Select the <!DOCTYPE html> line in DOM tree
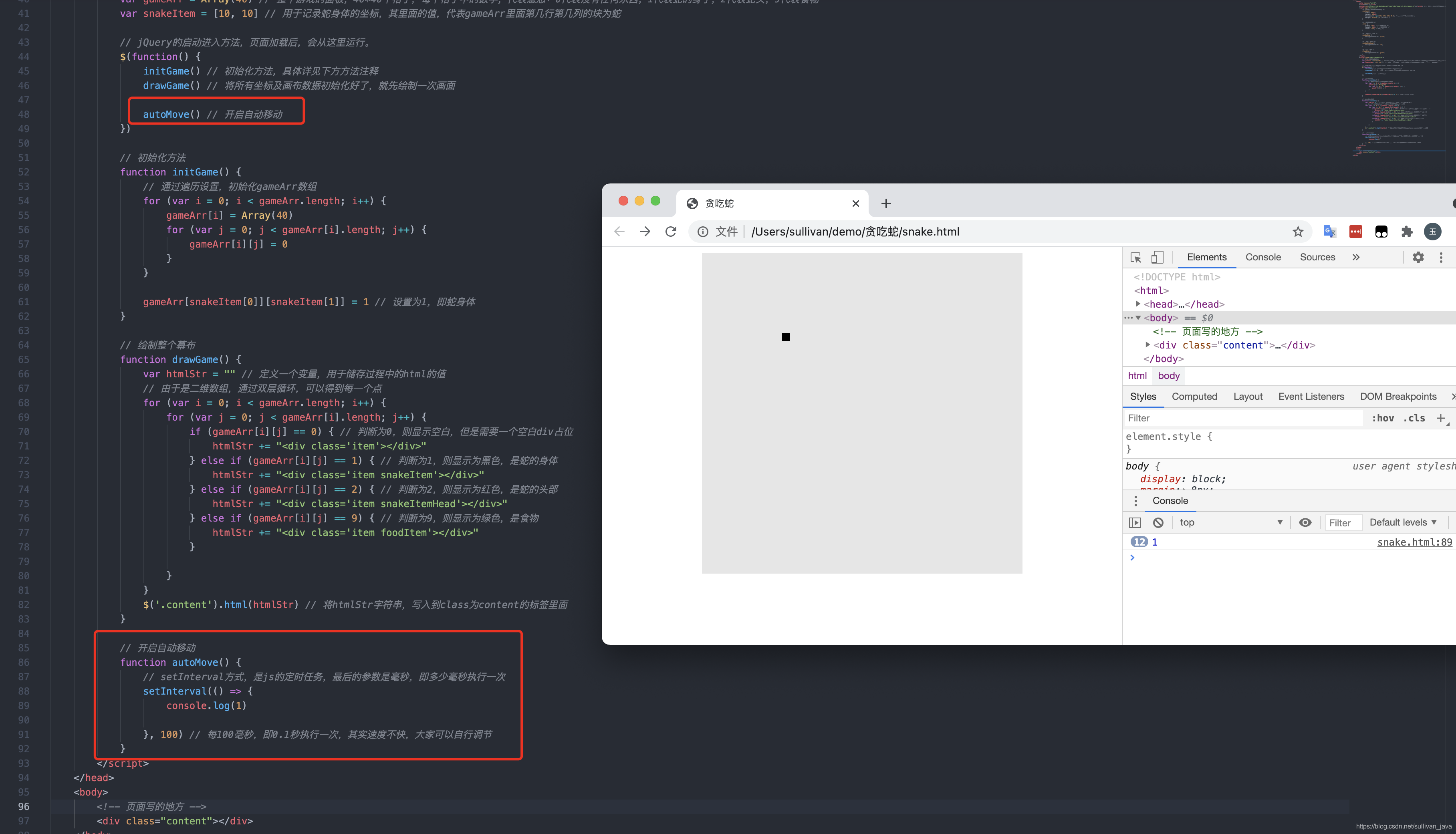The height and width of the screenshot is (834, 1456). [x=1177, y=277]
